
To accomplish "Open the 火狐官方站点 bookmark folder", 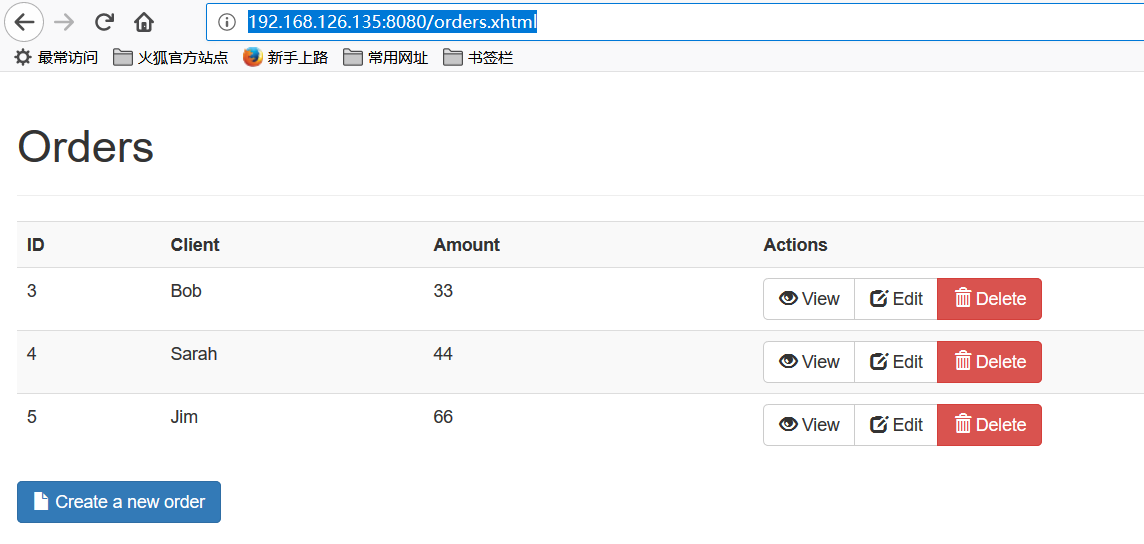I will (x=171, y=58).
